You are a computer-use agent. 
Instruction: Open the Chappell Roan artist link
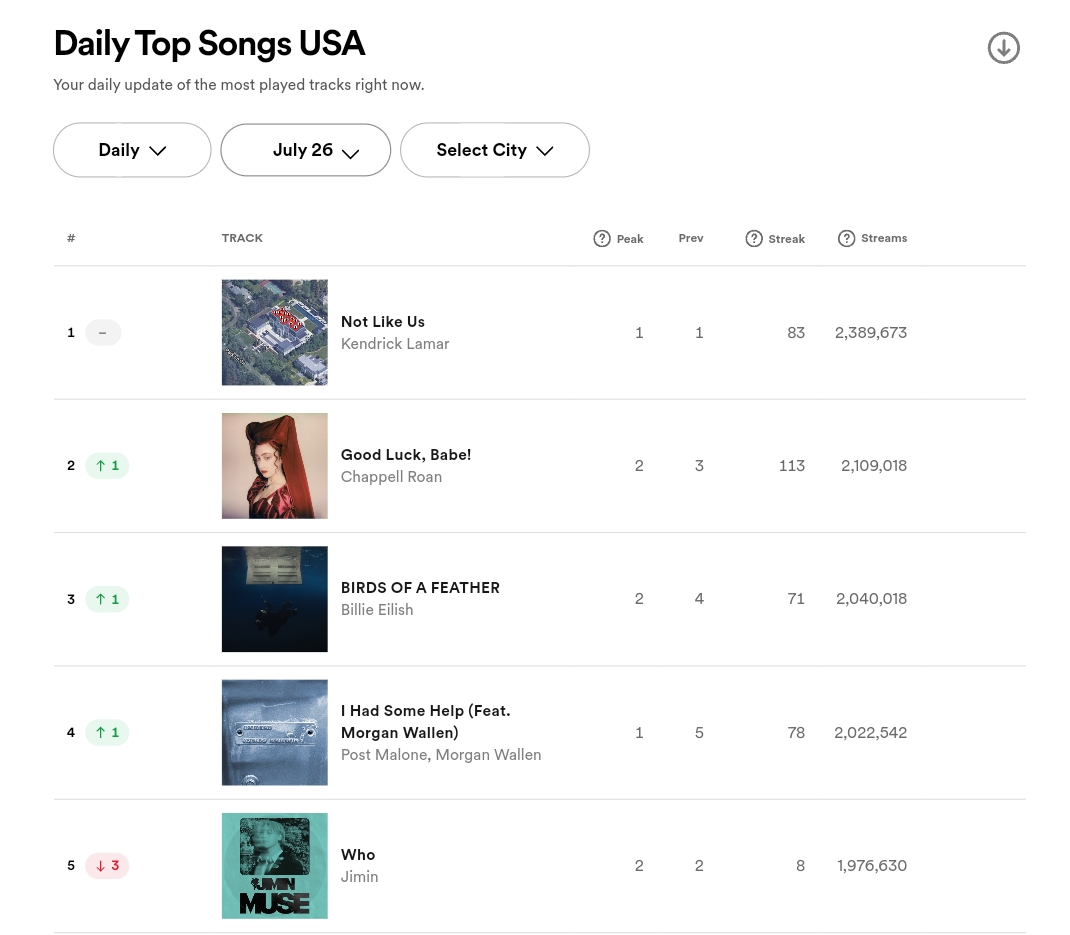coord(391,476)
